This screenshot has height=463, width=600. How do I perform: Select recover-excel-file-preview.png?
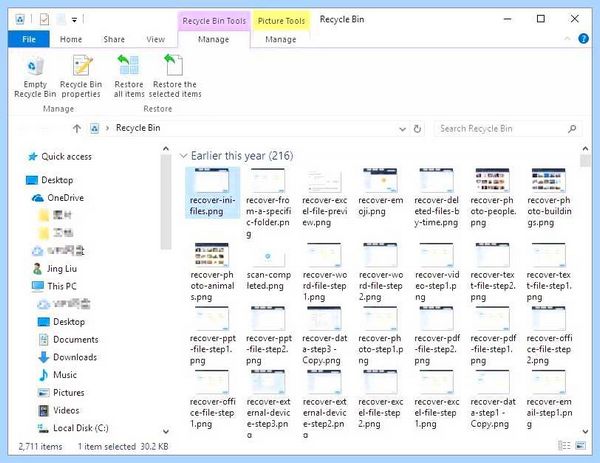(324, 198)
